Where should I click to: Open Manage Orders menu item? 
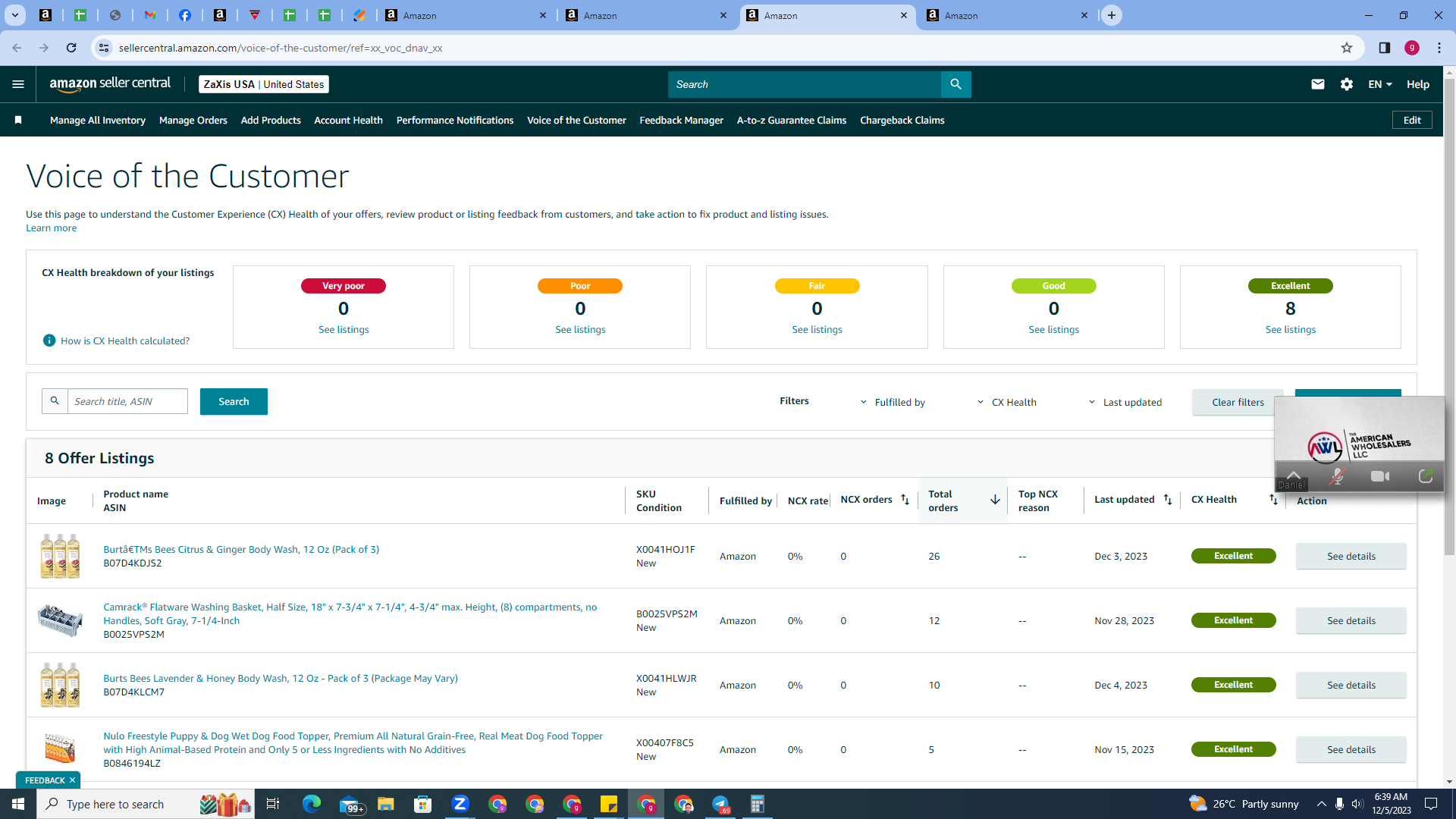(193, 120)
